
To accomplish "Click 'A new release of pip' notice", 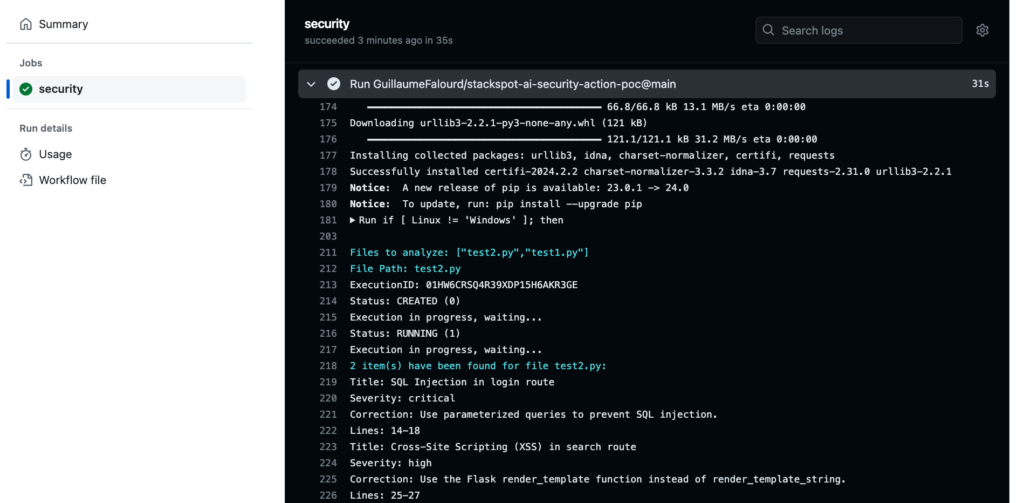I will point(519,187).
